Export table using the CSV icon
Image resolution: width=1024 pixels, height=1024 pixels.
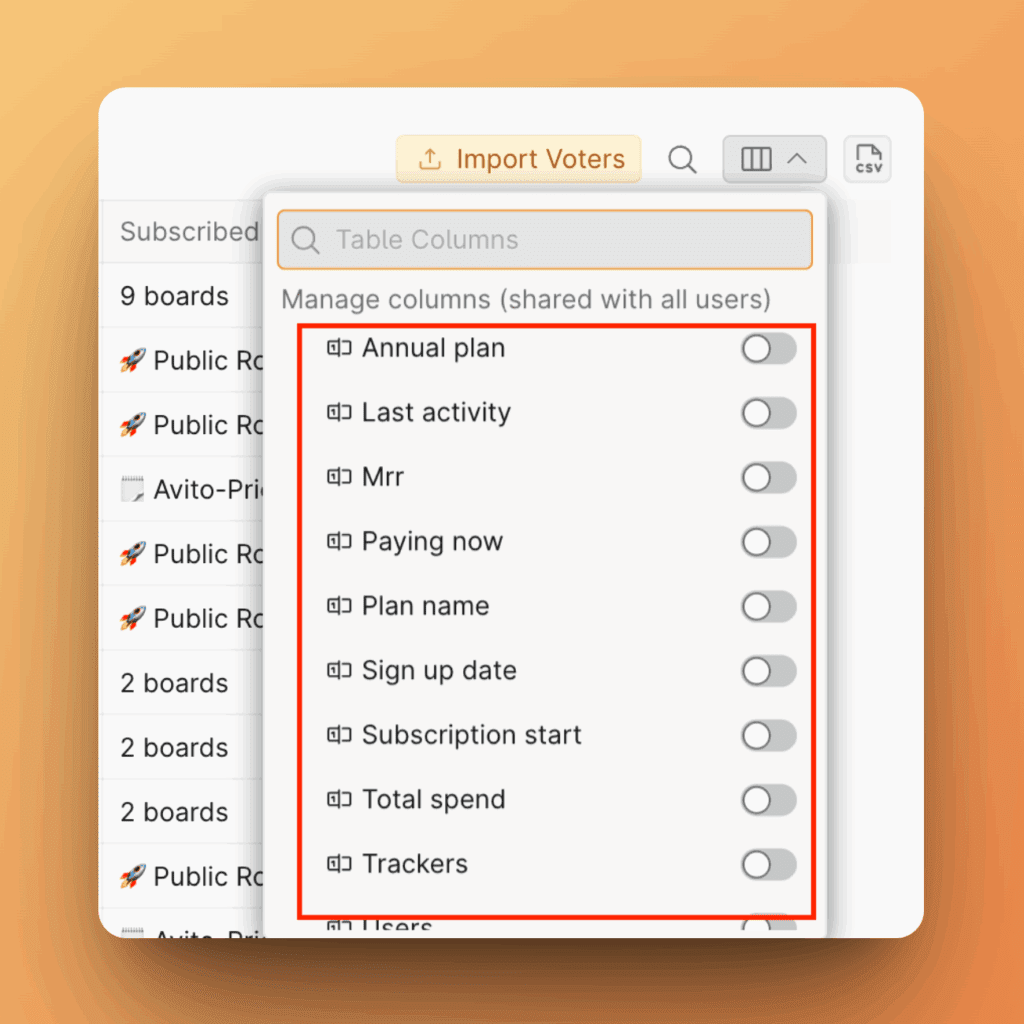[868, 160]
